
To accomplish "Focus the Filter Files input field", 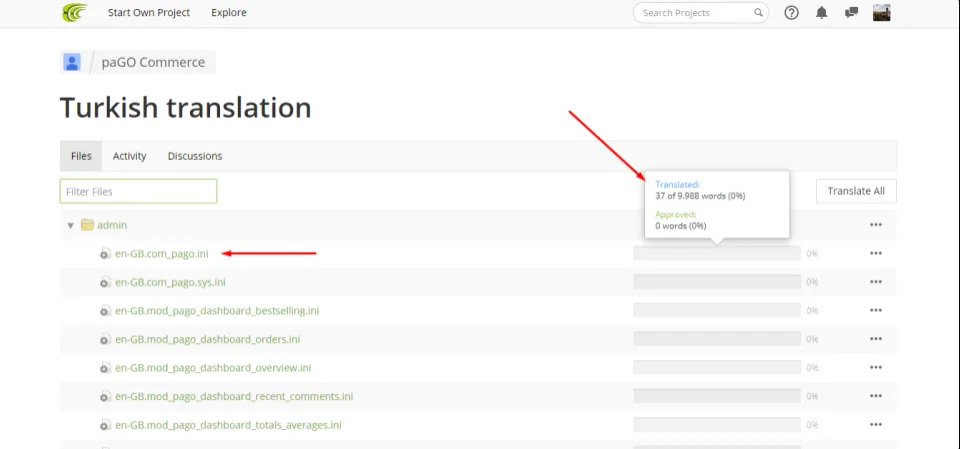I will (x=138, y=191).
